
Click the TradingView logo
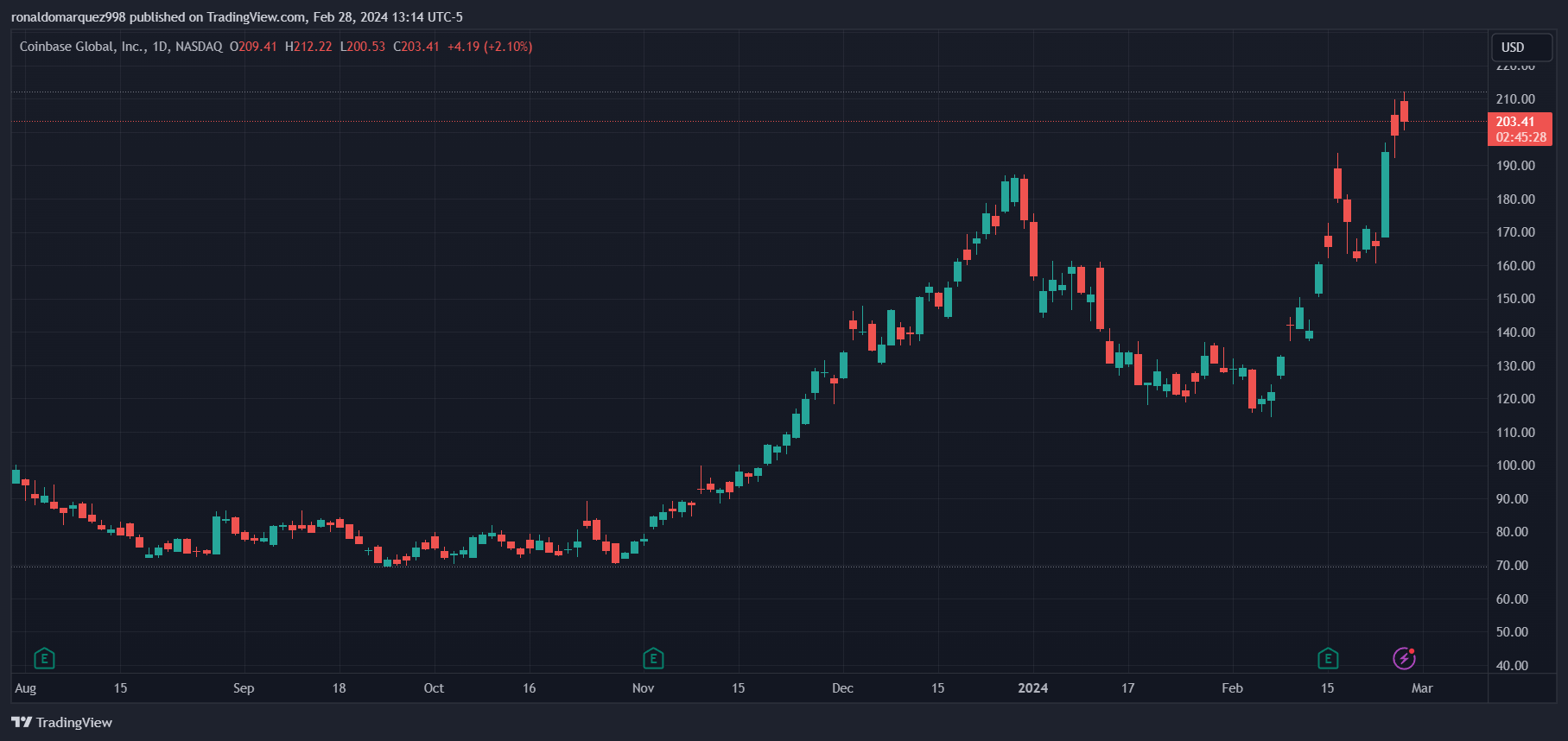61,722
